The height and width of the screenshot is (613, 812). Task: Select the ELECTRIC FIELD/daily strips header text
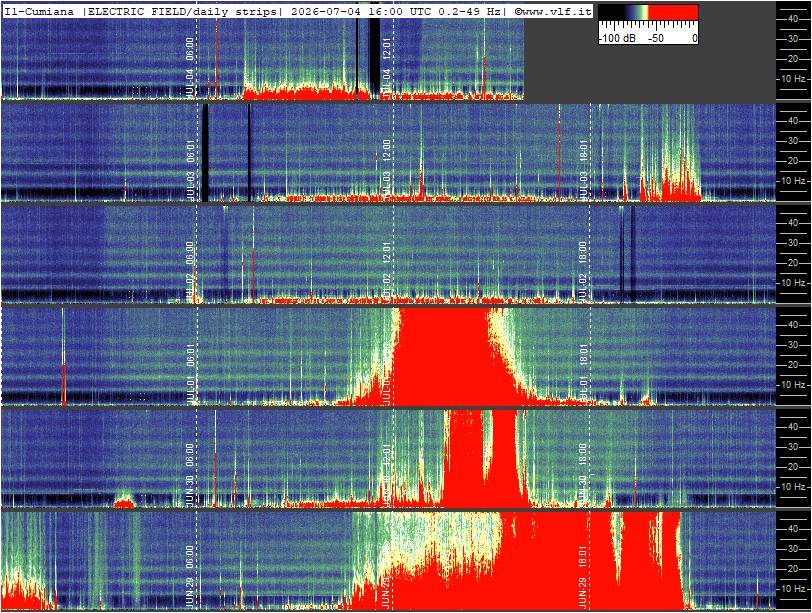pos(182,11)
